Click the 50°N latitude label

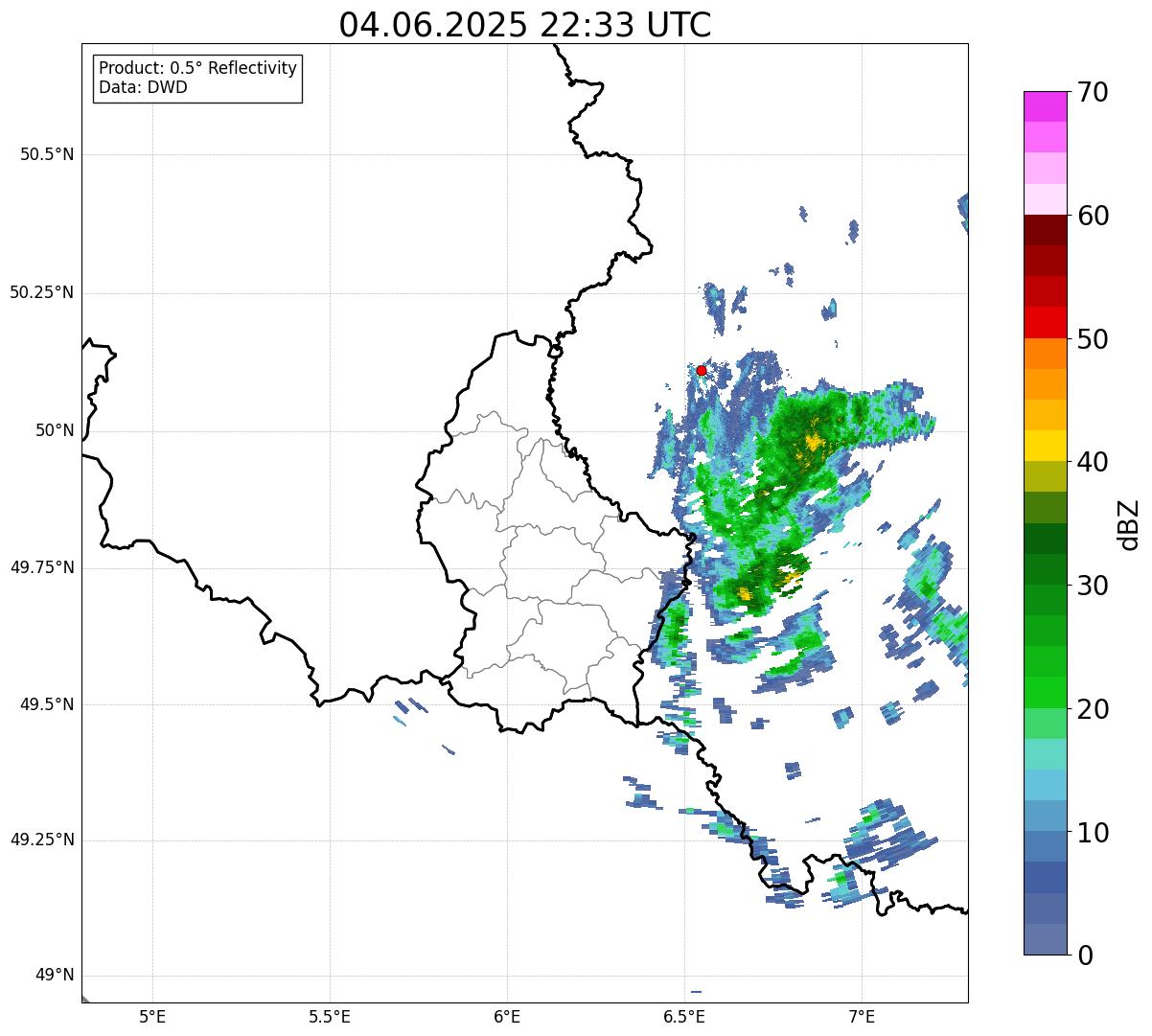point(55,430)
